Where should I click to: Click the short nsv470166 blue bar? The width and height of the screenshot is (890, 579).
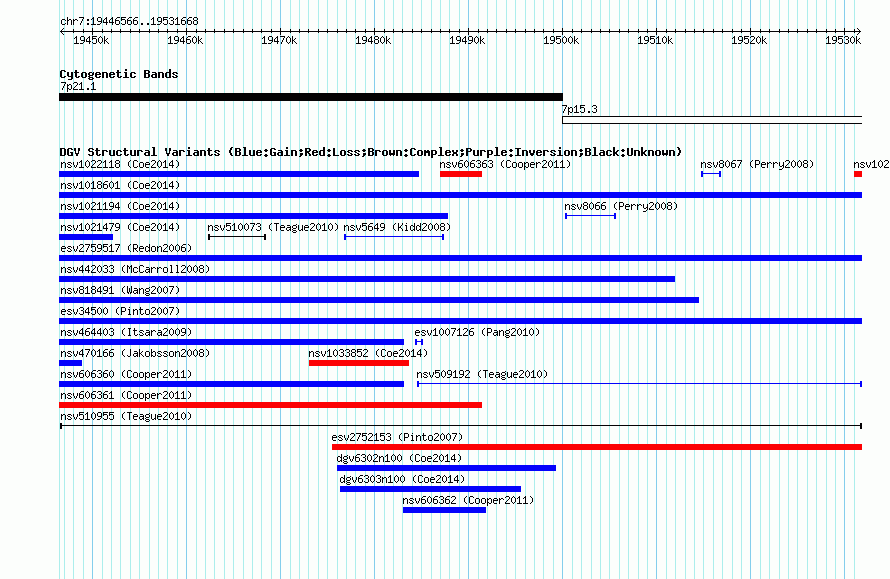click(x=70, y=363)
